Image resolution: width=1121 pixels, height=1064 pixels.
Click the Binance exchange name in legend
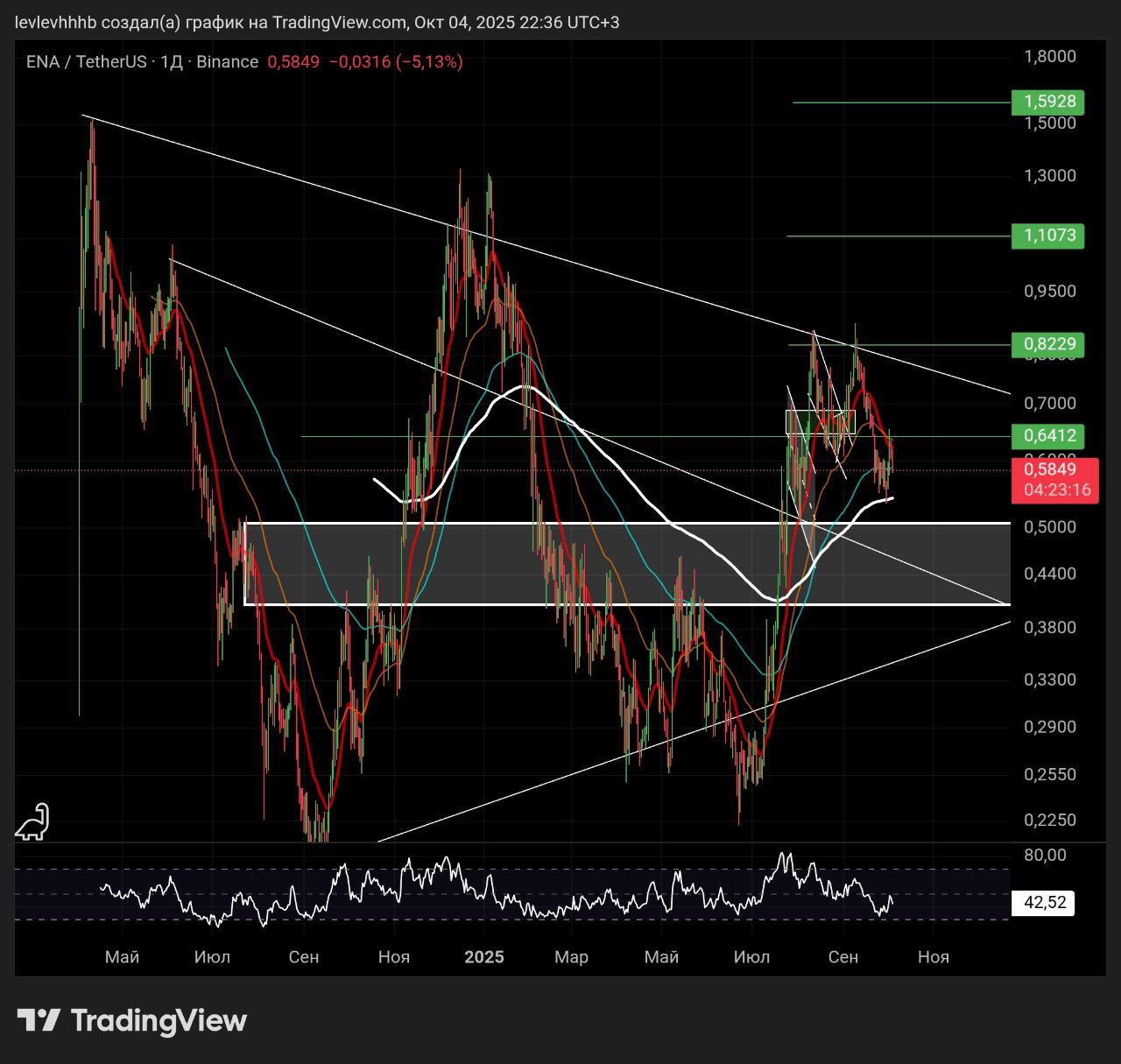(227, 61)
